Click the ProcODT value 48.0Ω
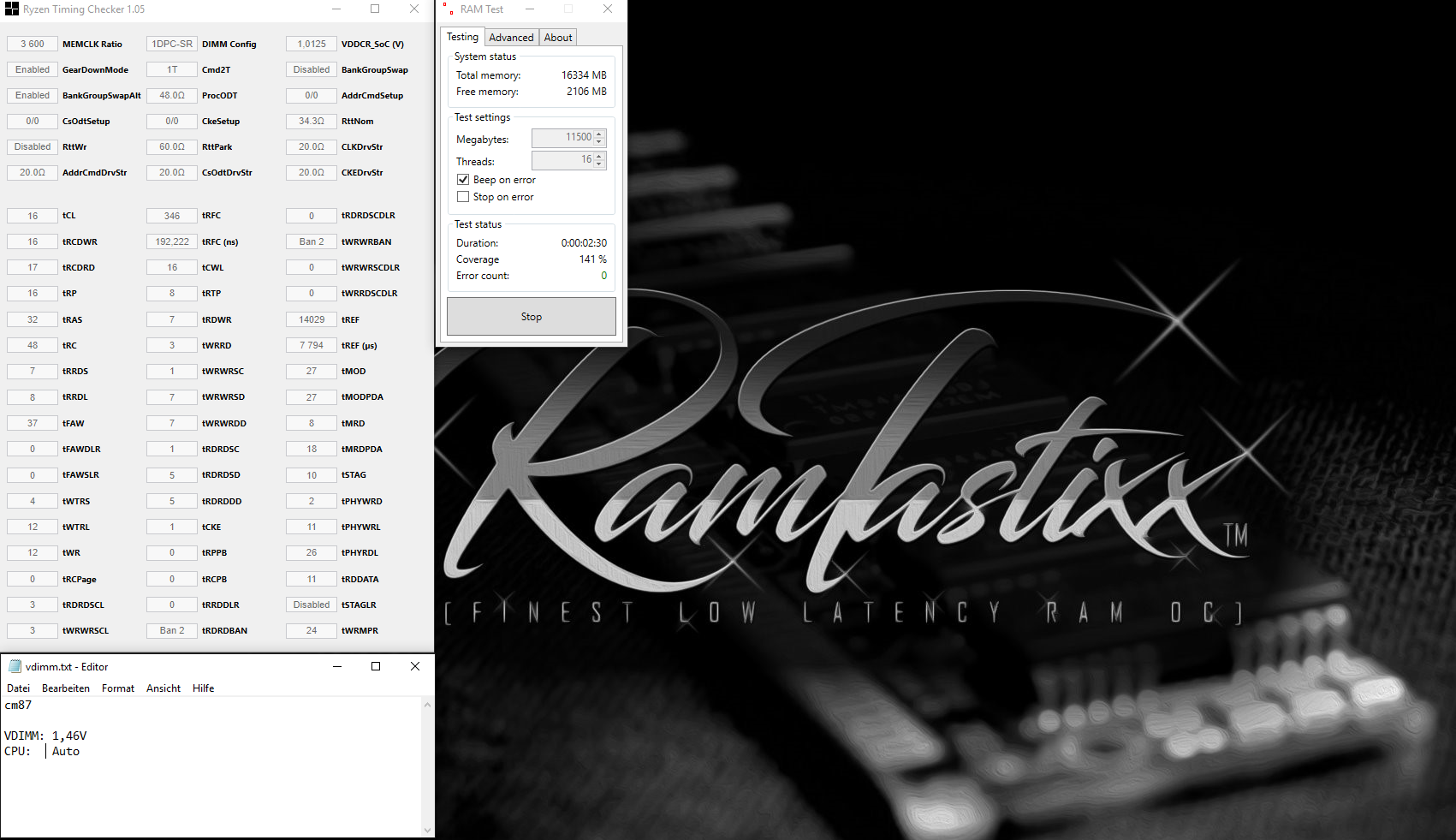The image size is (1456, 840). pos(172,95)
